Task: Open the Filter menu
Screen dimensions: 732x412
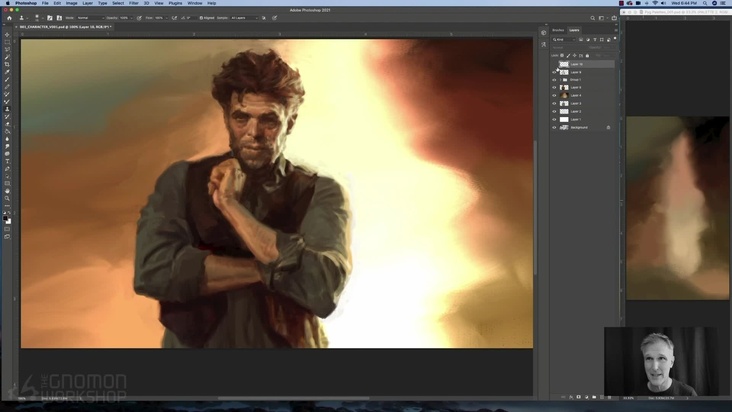Action: pos(134,3)
